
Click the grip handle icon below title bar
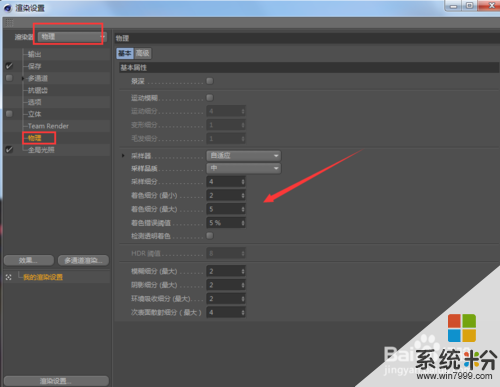9,23
